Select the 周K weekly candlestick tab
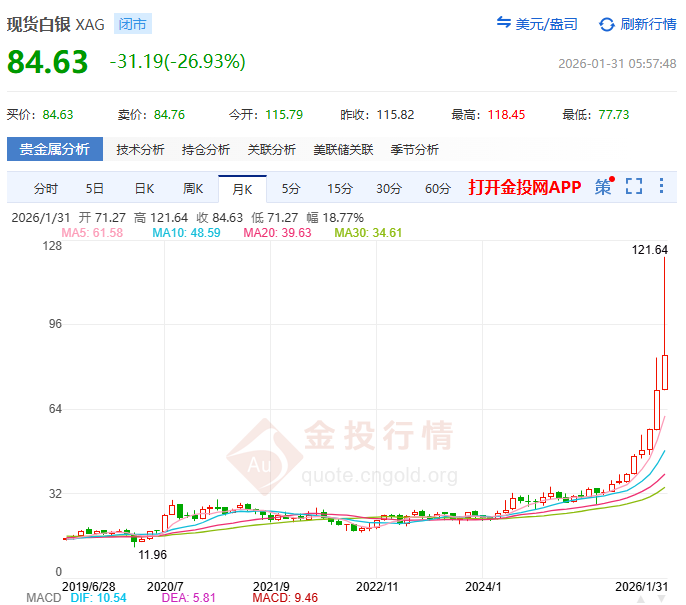This screenshot has height=605, width=686. (x=193, y=188)
